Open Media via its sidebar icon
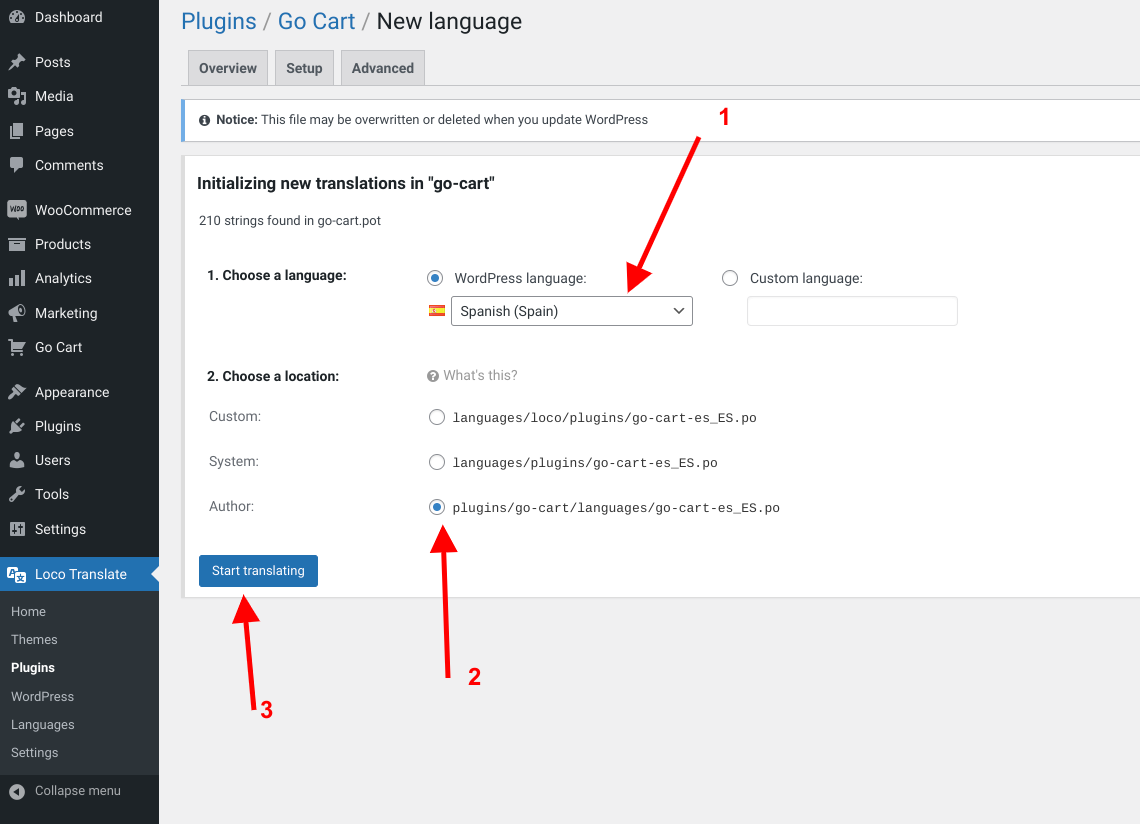The width and height of the screenshot is (1140, 824). coord(17,96)
